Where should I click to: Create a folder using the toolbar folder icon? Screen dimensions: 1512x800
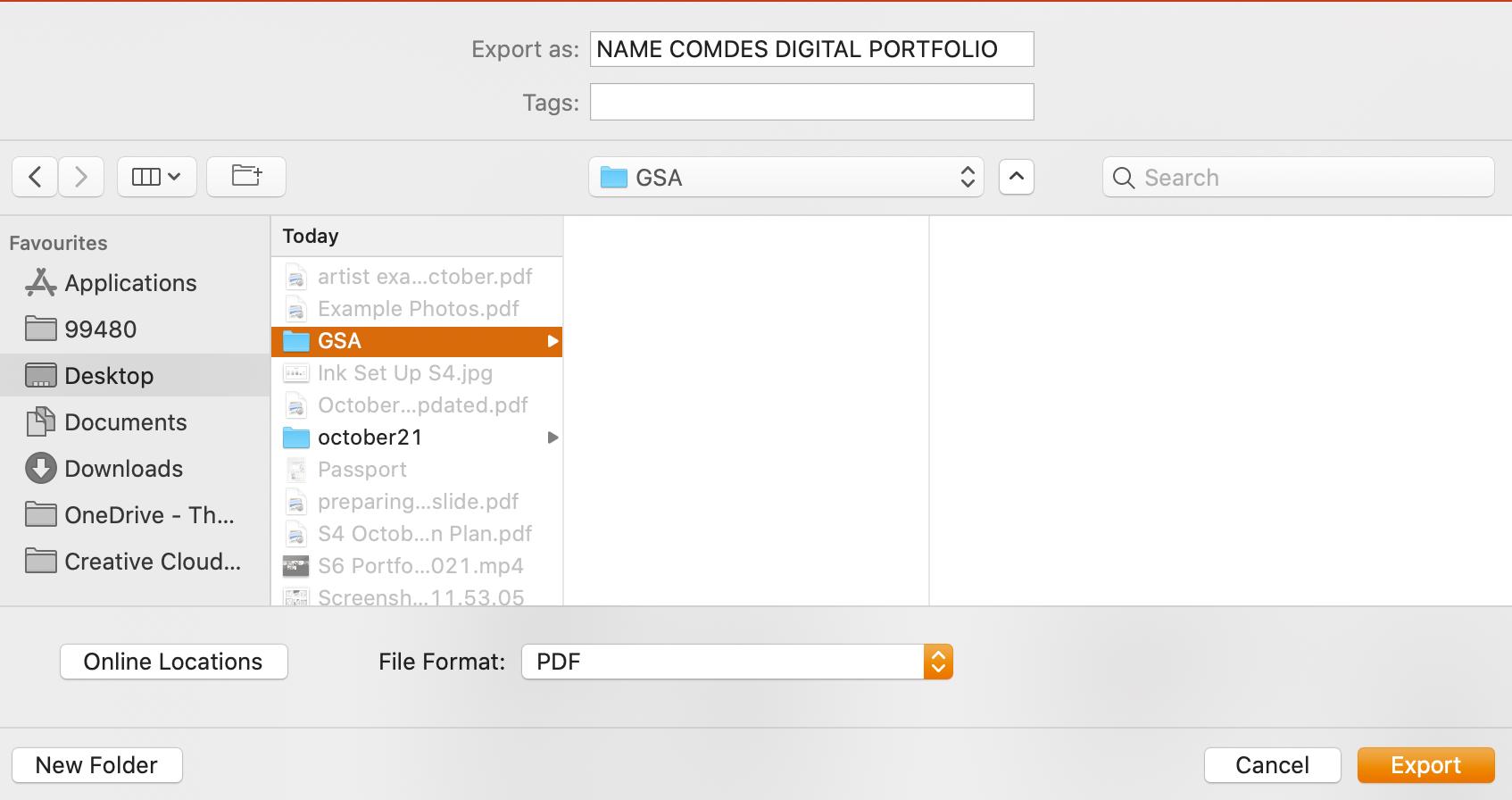(x=246, y=177)
